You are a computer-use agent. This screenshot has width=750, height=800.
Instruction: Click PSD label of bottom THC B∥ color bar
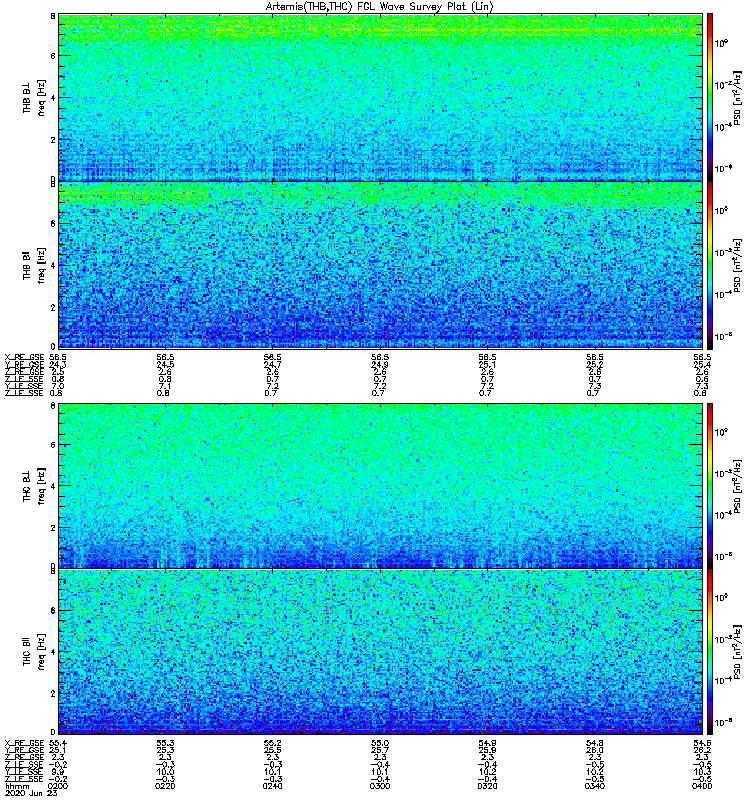click(x=737, y=652)
